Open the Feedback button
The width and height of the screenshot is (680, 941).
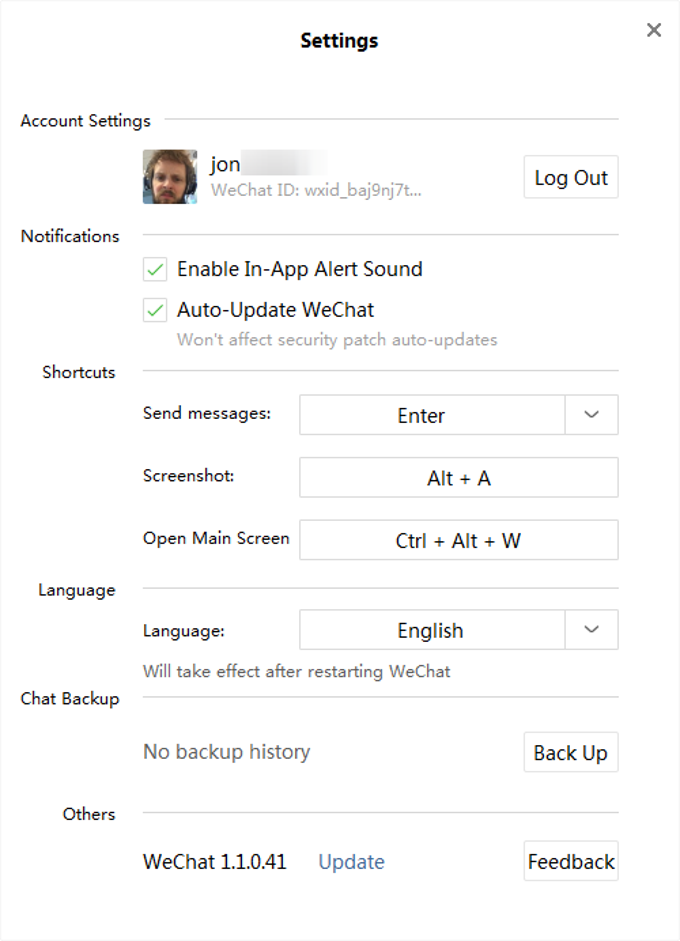click(x=570, y=862)
